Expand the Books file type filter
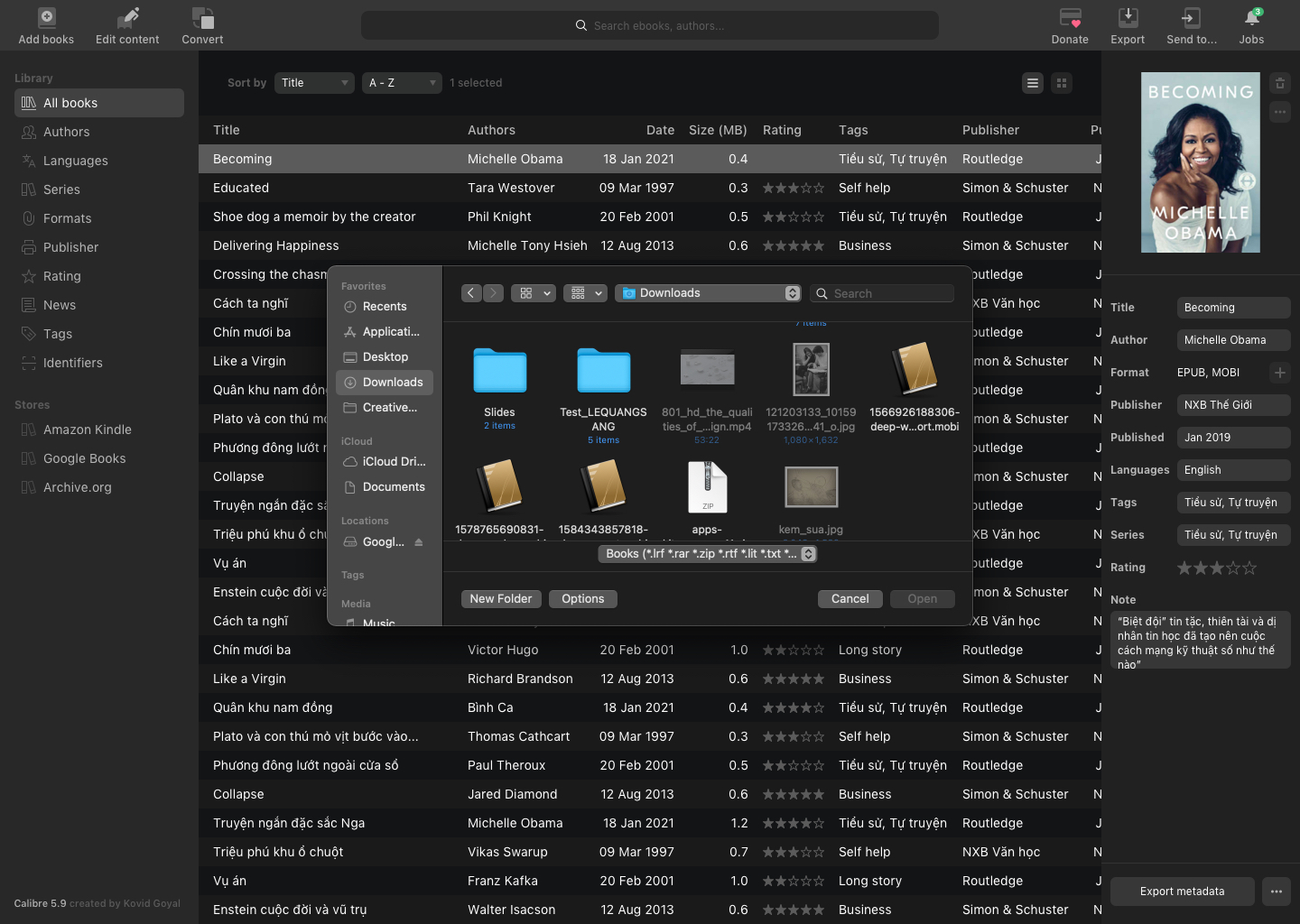 (707, 554)
